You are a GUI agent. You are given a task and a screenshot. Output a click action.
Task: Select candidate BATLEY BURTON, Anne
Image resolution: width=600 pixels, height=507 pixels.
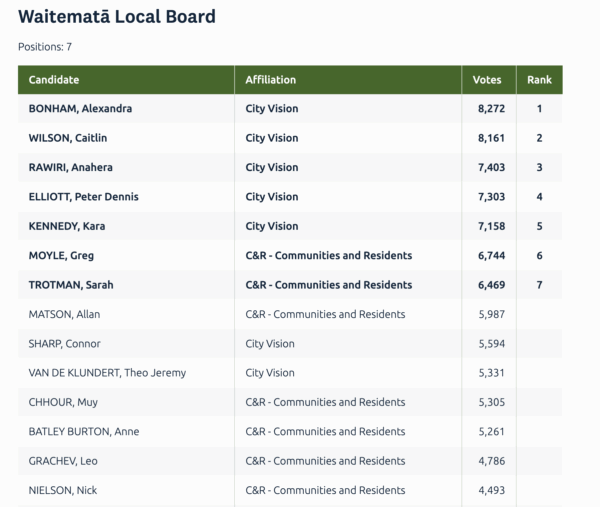(x=84, y=432)
